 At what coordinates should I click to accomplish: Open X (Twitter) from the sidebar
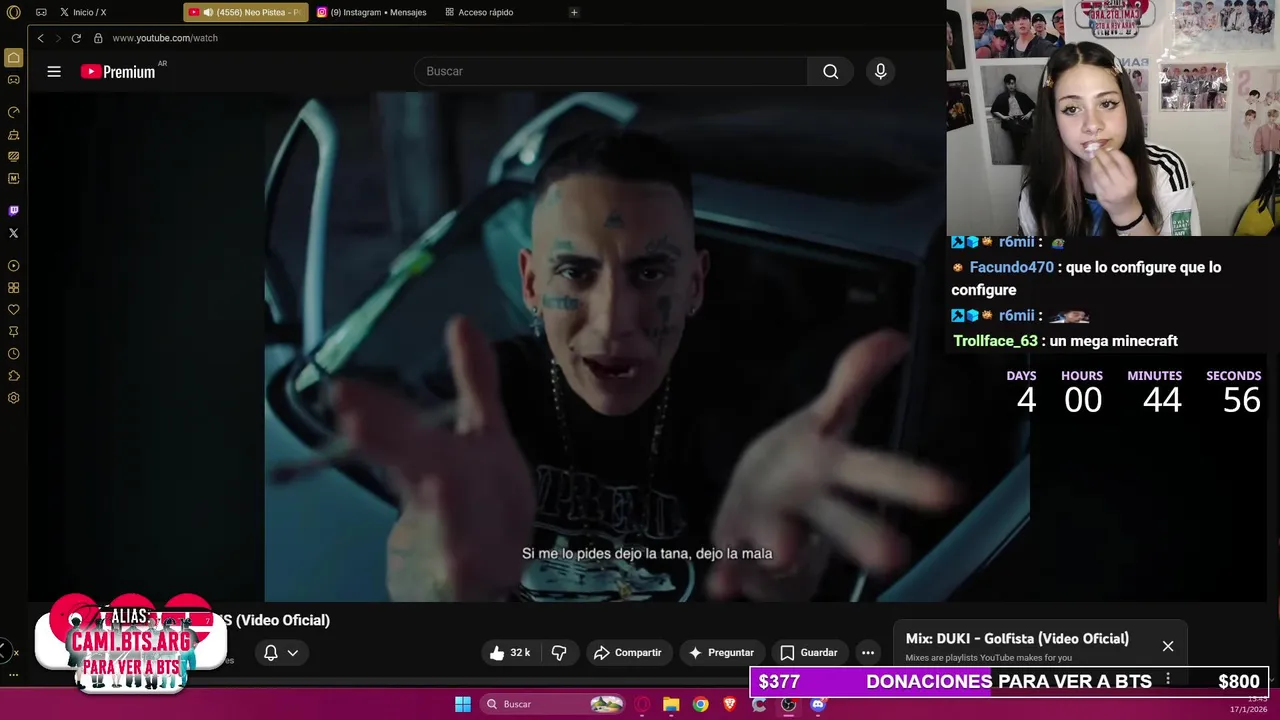(x=13, y=233)
